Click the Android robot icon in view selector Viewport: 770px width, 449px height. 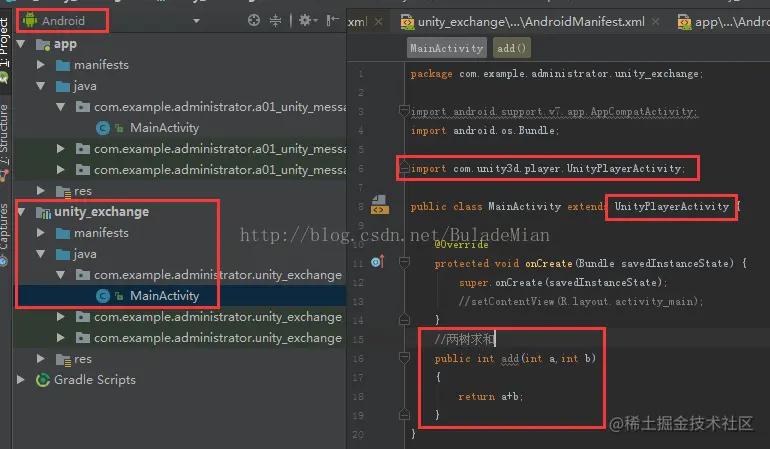(x=30, y=20)
